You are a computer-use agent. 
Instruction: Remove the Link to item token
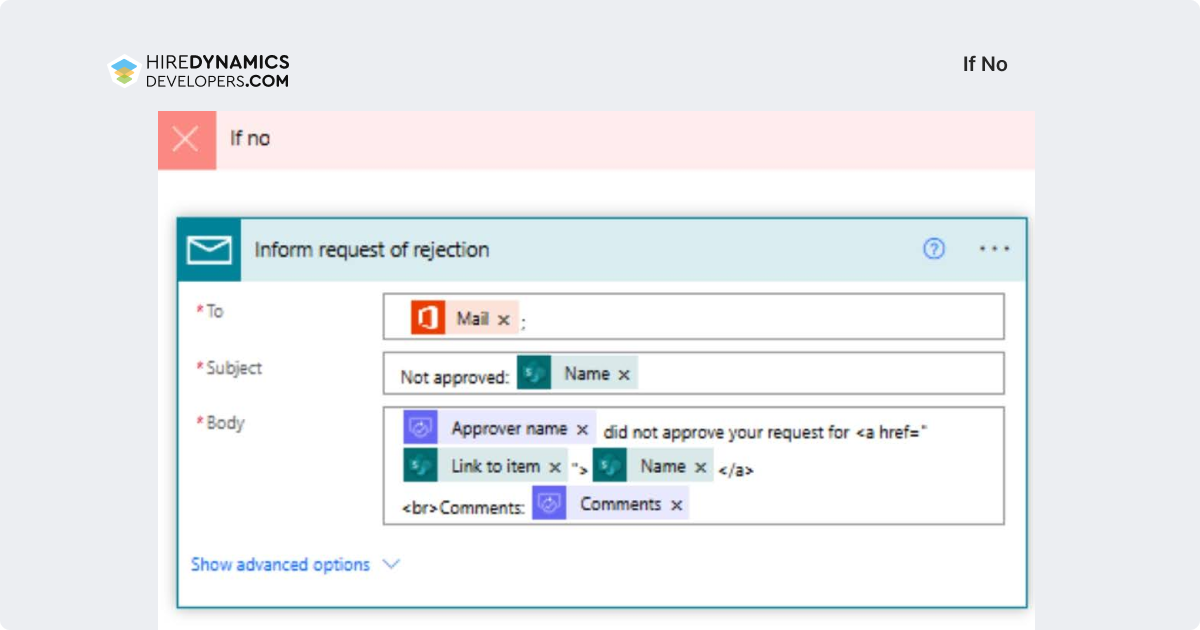[555, 467]
